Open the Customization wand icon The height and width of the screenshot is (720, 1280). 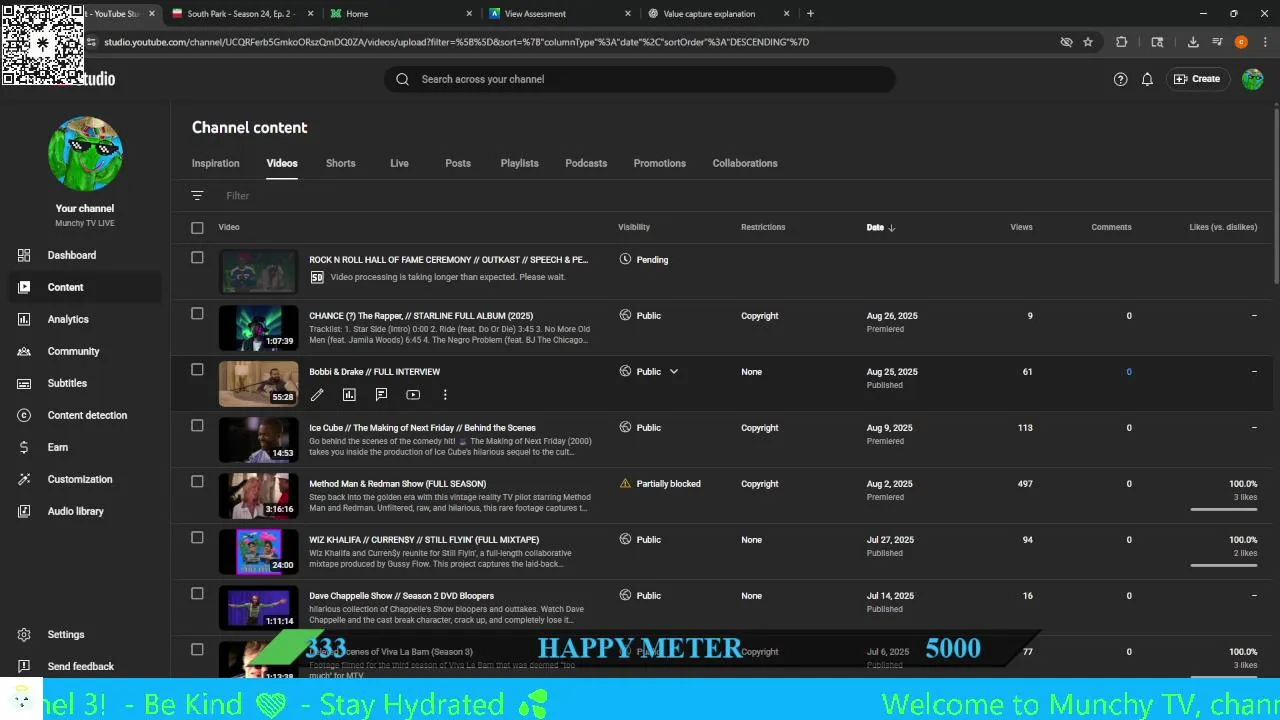(x=25, y=479)
